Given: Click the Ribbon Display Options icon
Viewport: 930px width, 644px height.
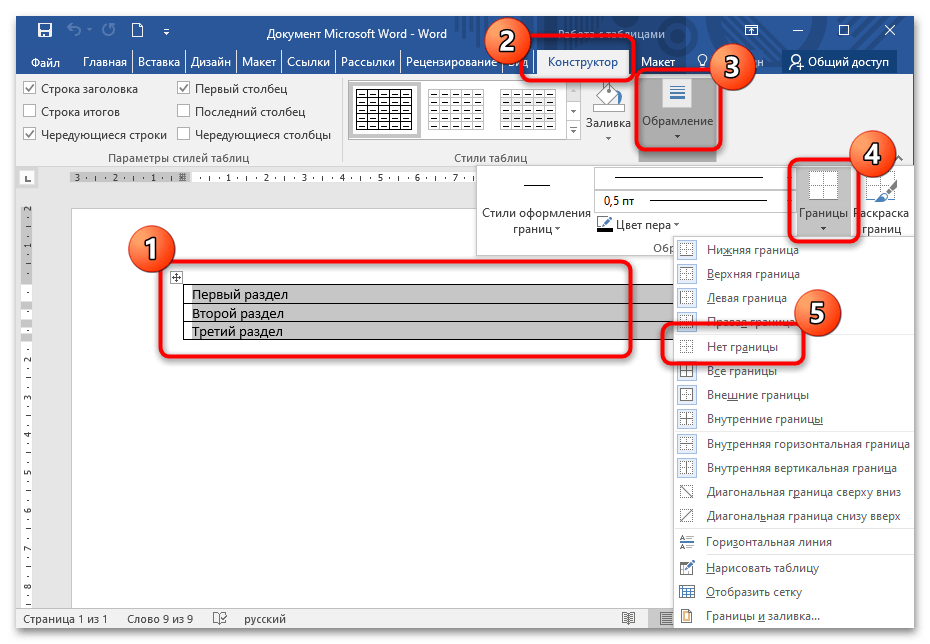Looking at the screenshot, I should pyautogui.click(x=751, y=30).
